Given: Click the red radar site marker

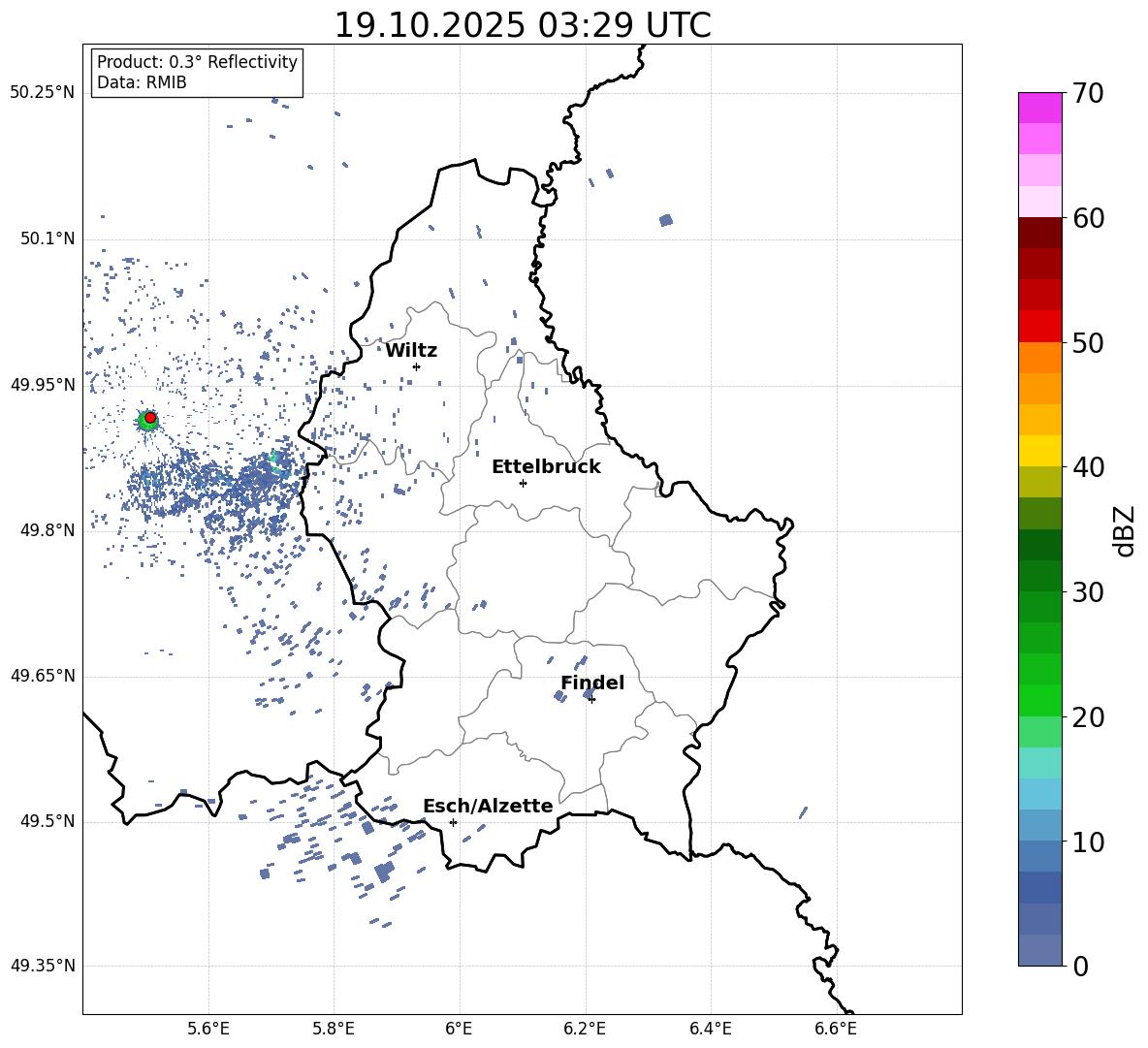Looking at the screenshot, I should [x=150, y=418].
